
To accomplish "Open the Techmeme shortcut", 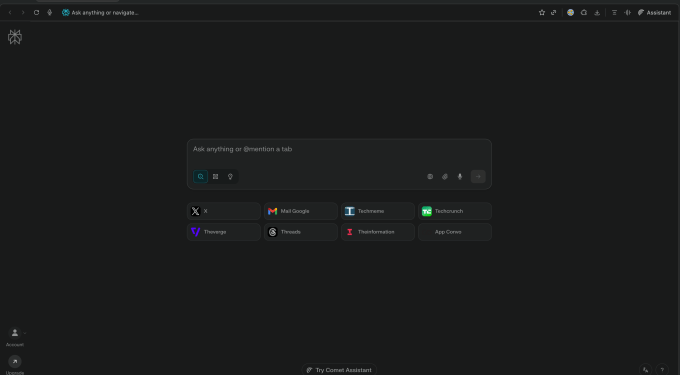I will [378, 211].
